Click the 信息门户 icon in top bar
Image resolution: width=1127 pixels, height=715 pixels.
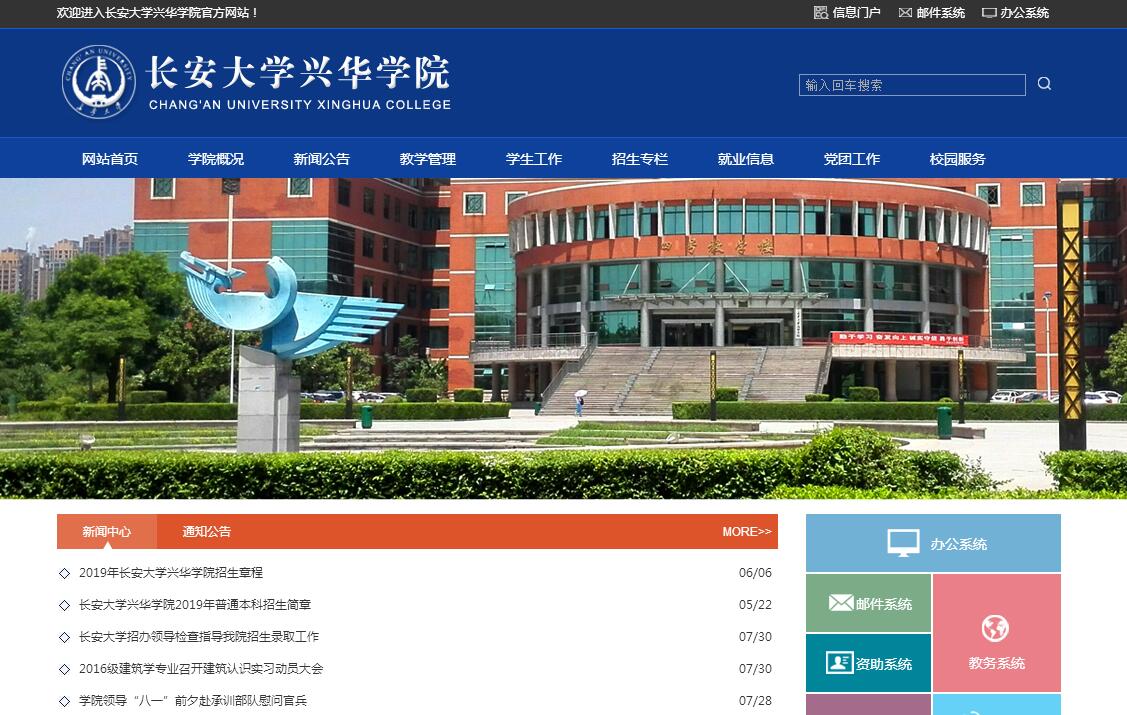coord(821,12)
